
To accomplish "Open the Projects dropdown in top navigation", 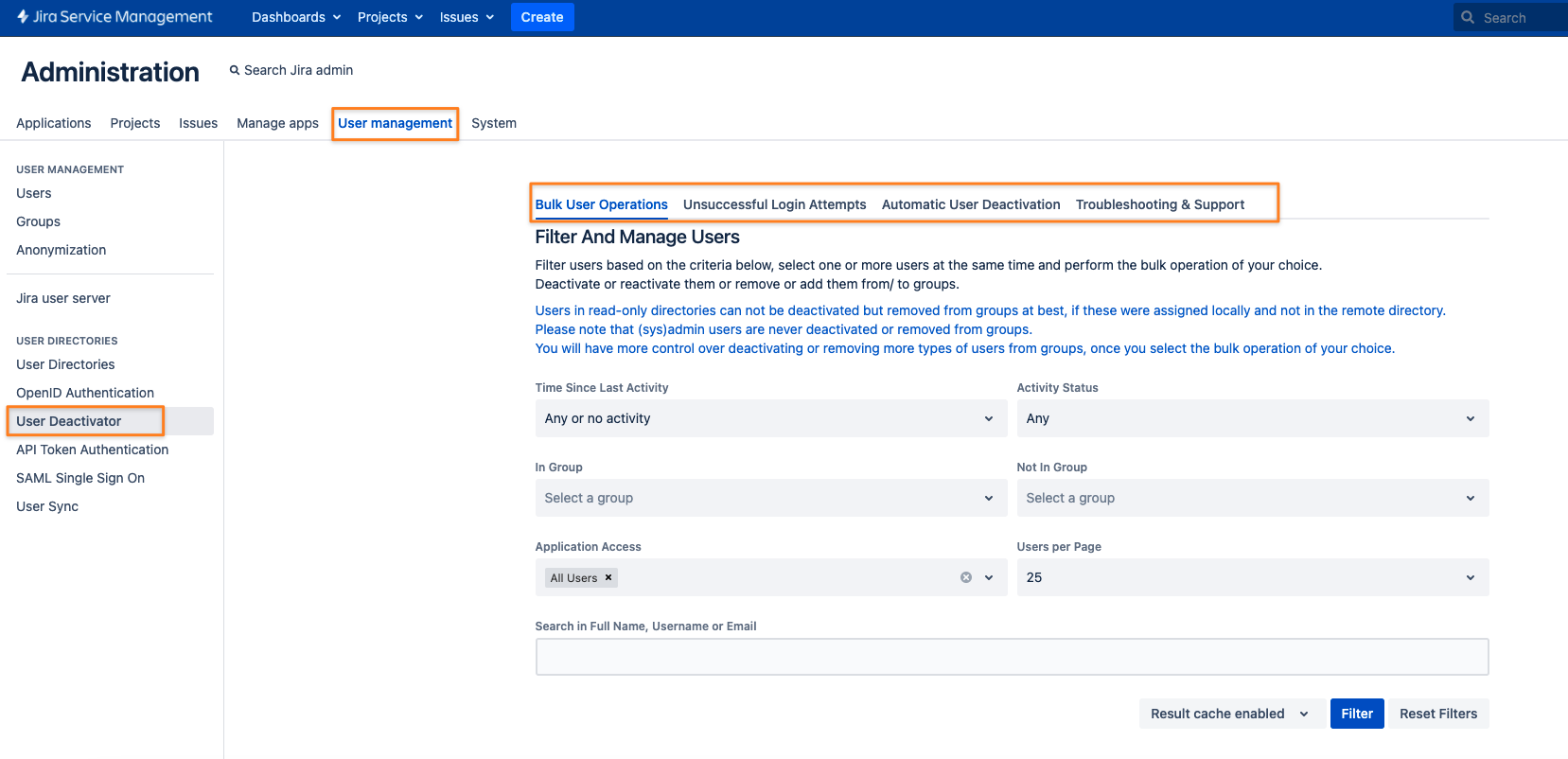I will coord(390,17).
